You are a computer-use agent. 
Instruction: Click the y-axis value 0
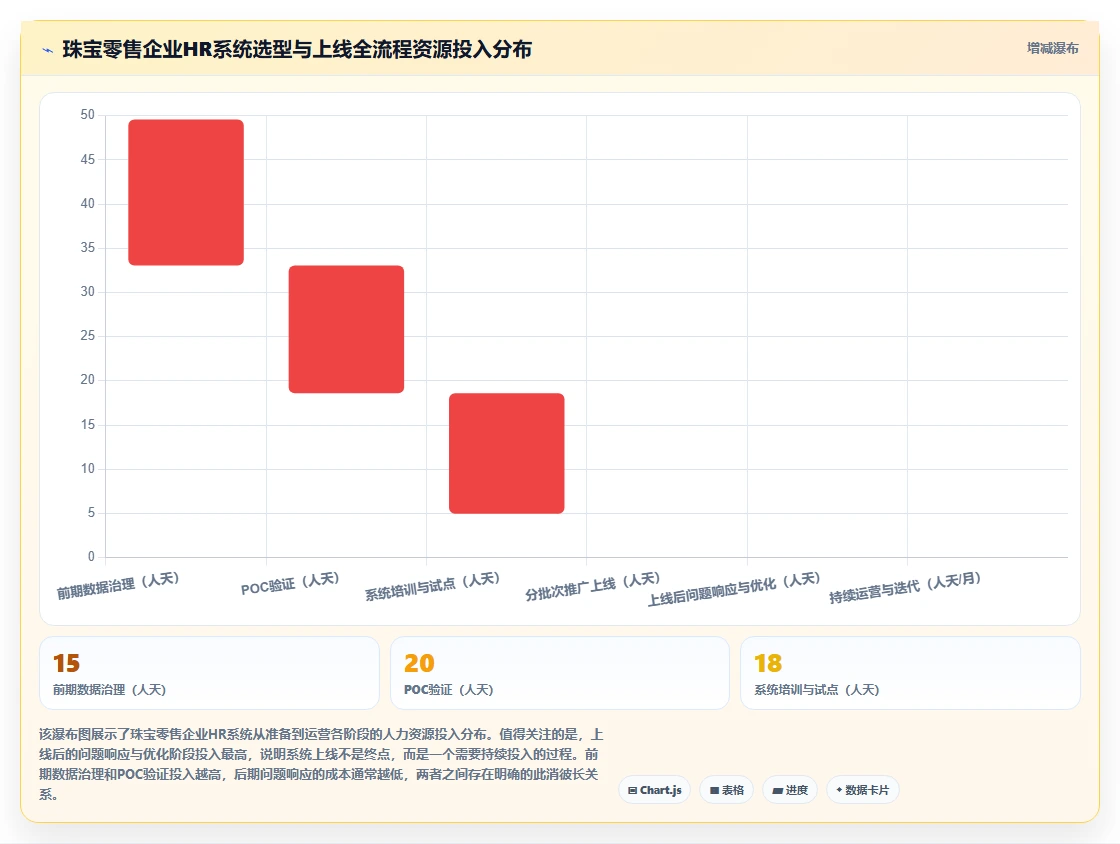[91, 556]
